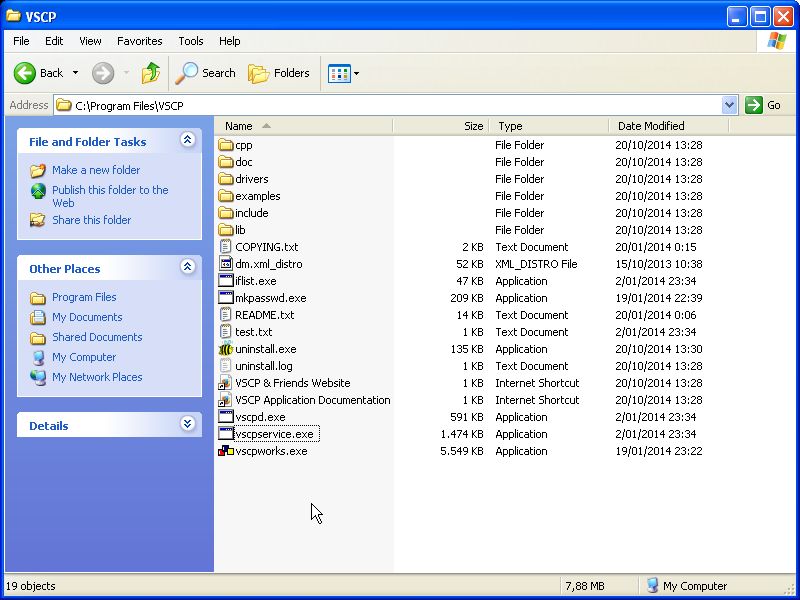Expand the Details panel
The height and width of the screenshot is (600, 800).
(187, 425)
